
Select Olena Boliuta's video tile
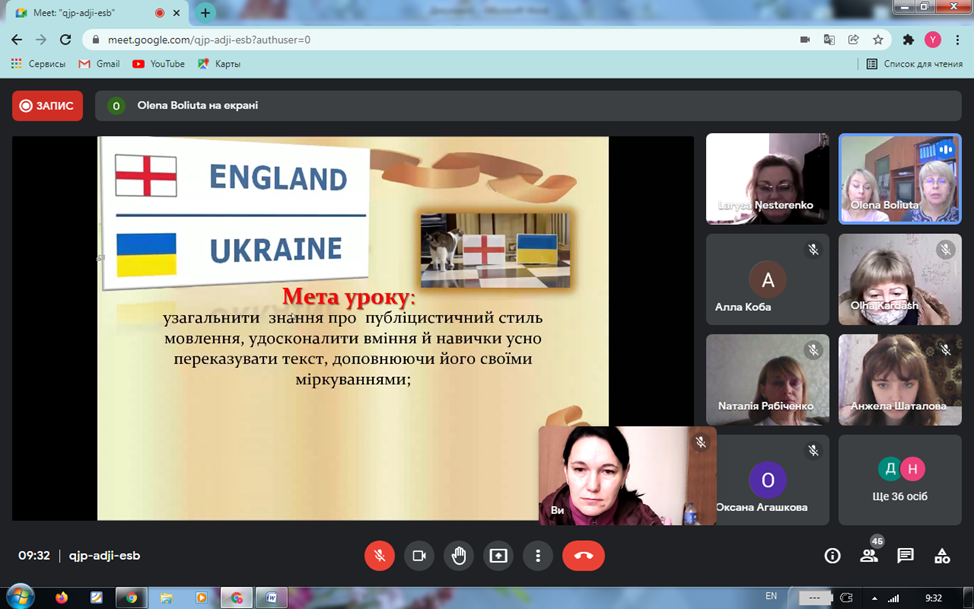click(900, 178)
